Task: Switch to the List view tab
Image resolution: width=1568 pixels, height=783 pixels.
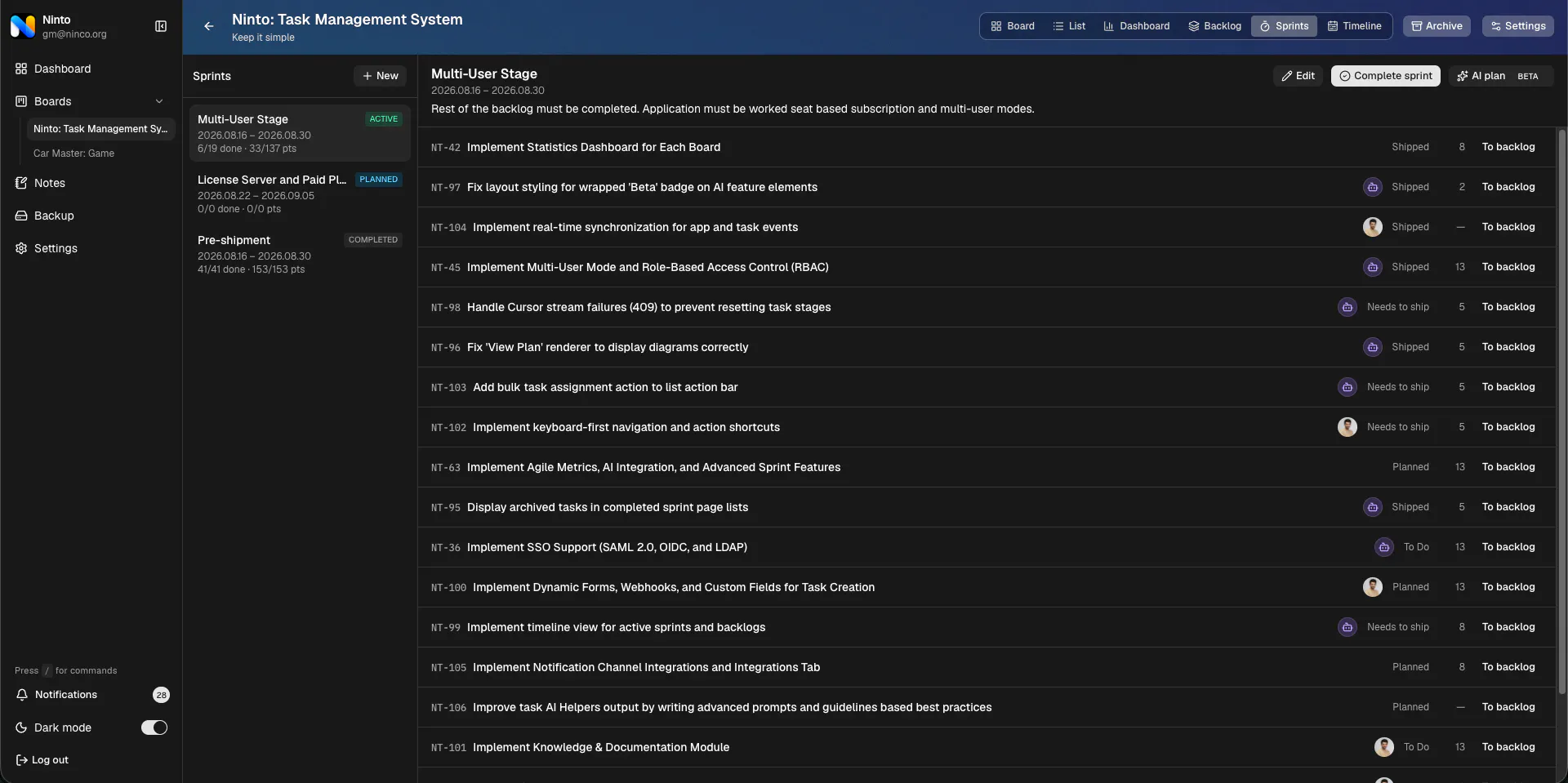Action: point(1070,26)
